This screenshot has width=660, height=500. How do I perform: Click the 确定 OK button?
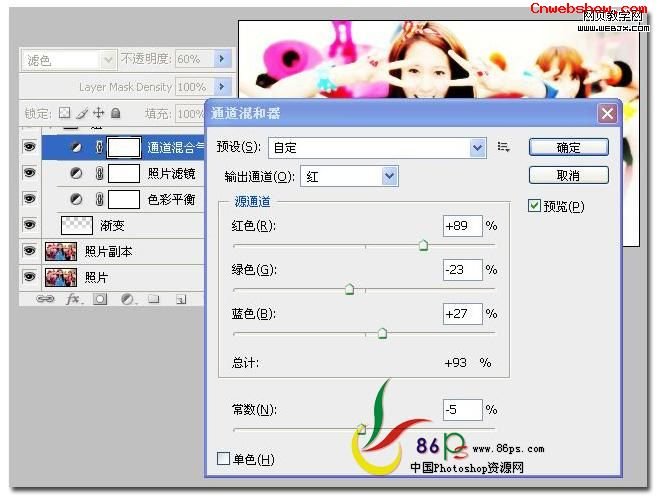[x=568, y=147]
